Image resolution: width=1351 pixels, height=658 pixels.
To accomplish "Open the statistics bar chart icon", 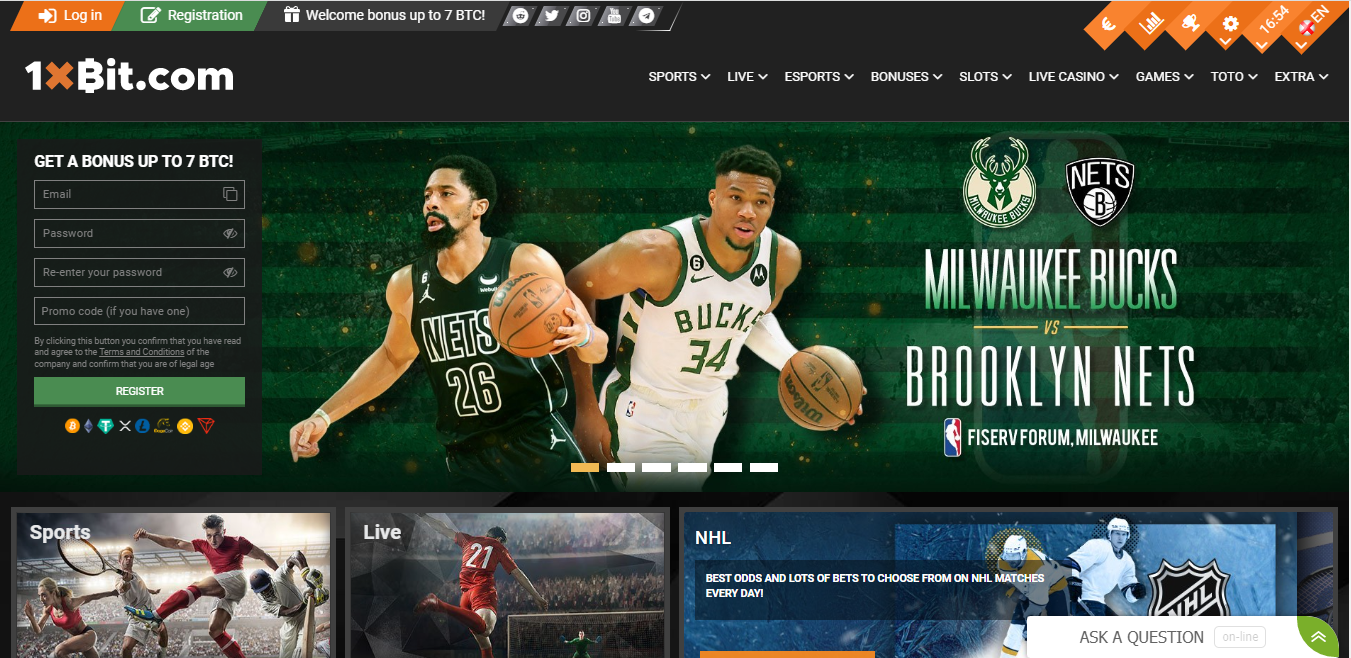I will click(x=1151, y=23).
